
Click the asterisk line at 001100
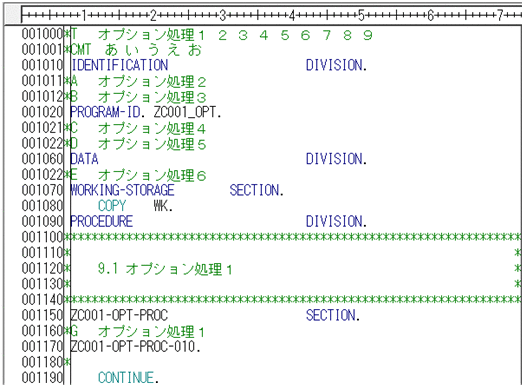(x=293, y=237)
